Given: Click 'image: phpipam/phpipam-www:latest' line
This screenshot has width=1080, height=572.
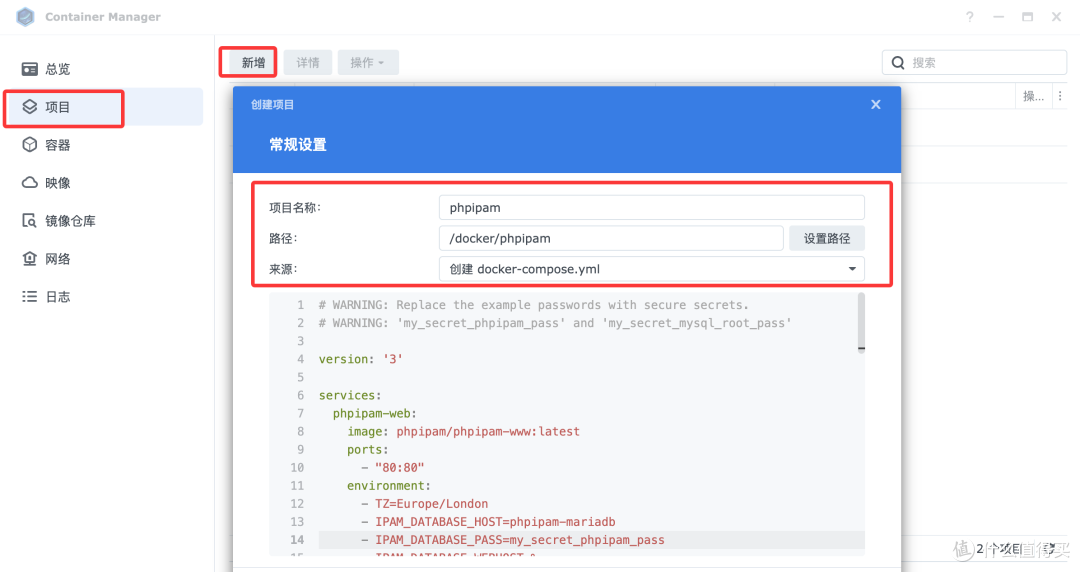Looking at the screenshot, I should tap(464, 431).
